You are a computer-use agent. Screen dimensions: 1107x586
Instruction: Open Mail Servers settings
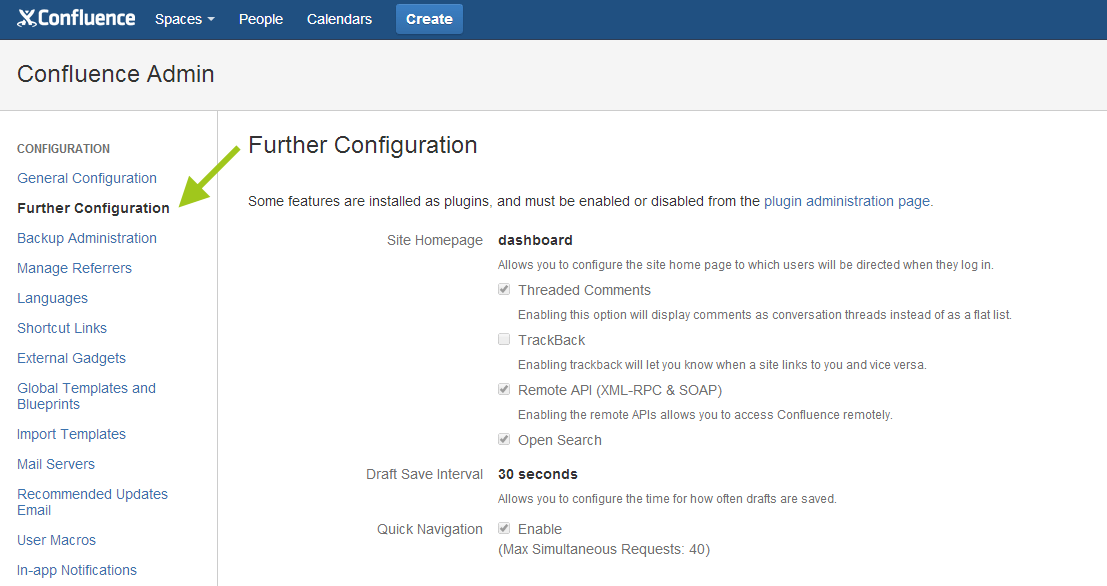click(x=56, y=464)
